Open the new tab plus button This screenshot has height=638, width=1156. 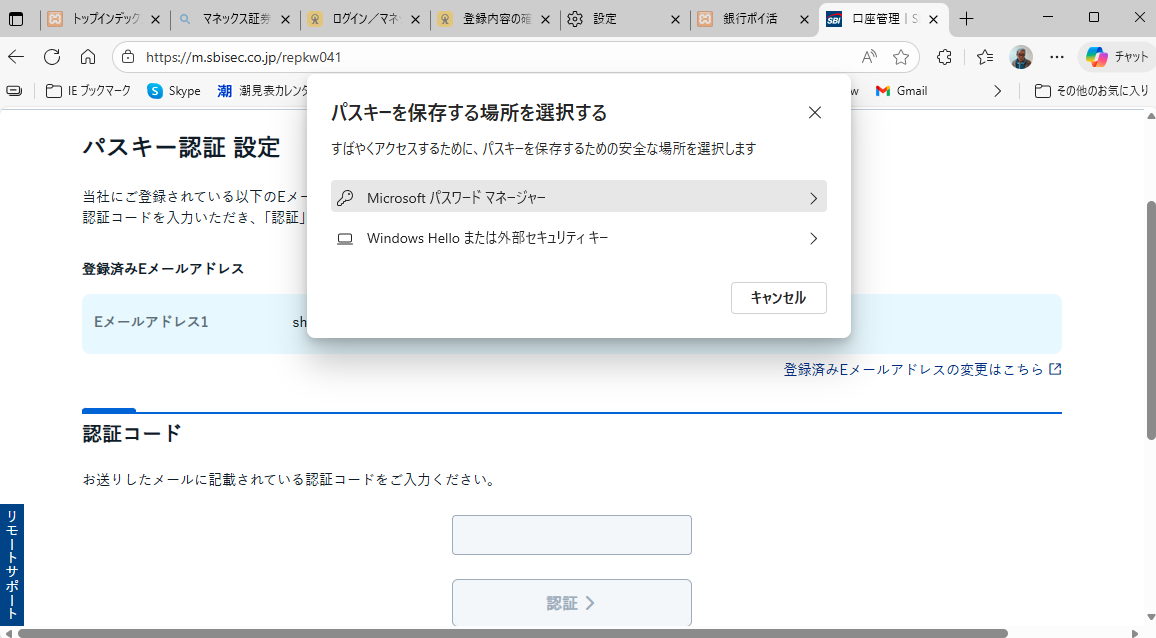(966, 18)
